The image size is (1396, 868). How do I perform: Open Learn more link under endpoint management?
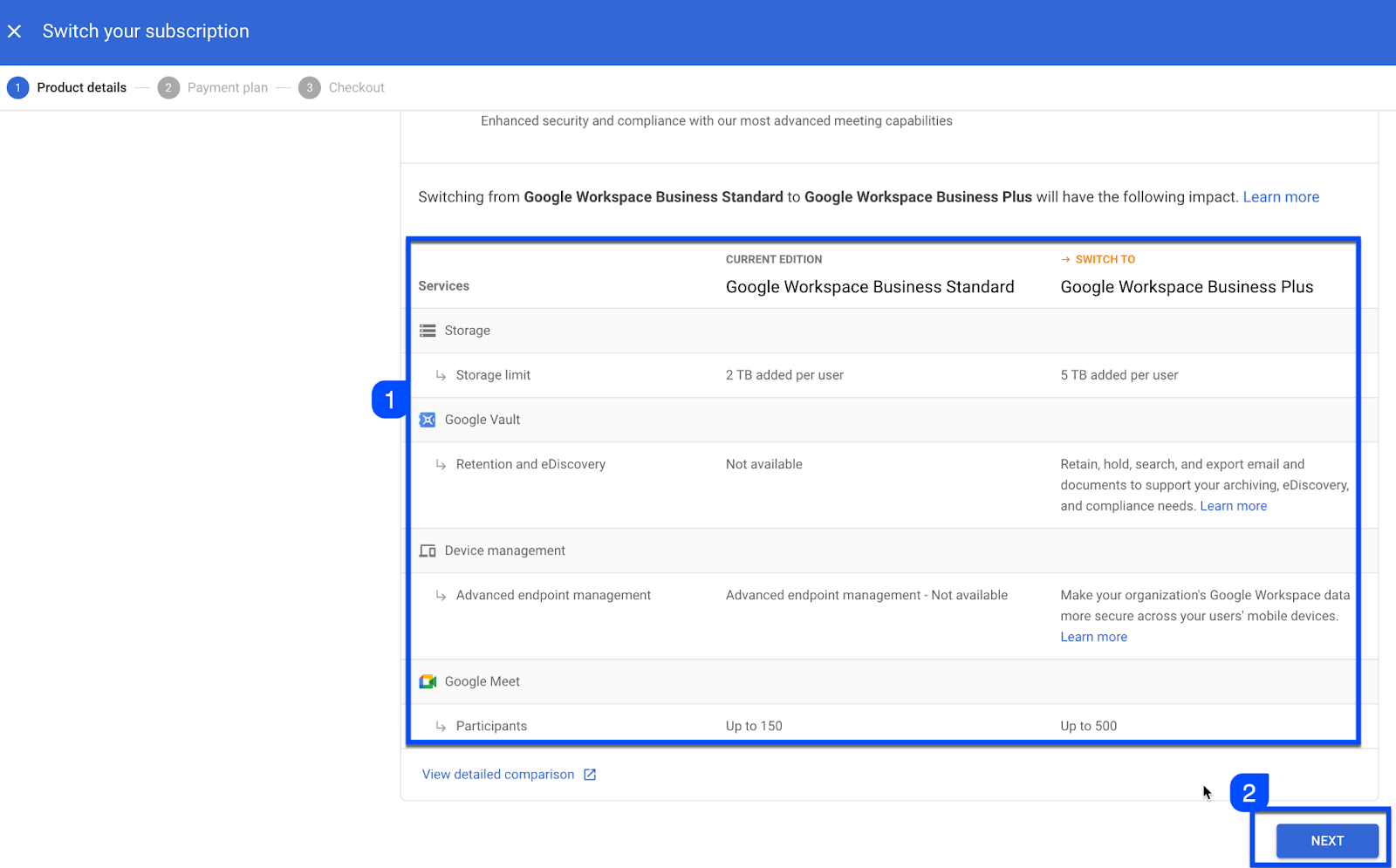pyautogui.click(x=1093, y=637)
